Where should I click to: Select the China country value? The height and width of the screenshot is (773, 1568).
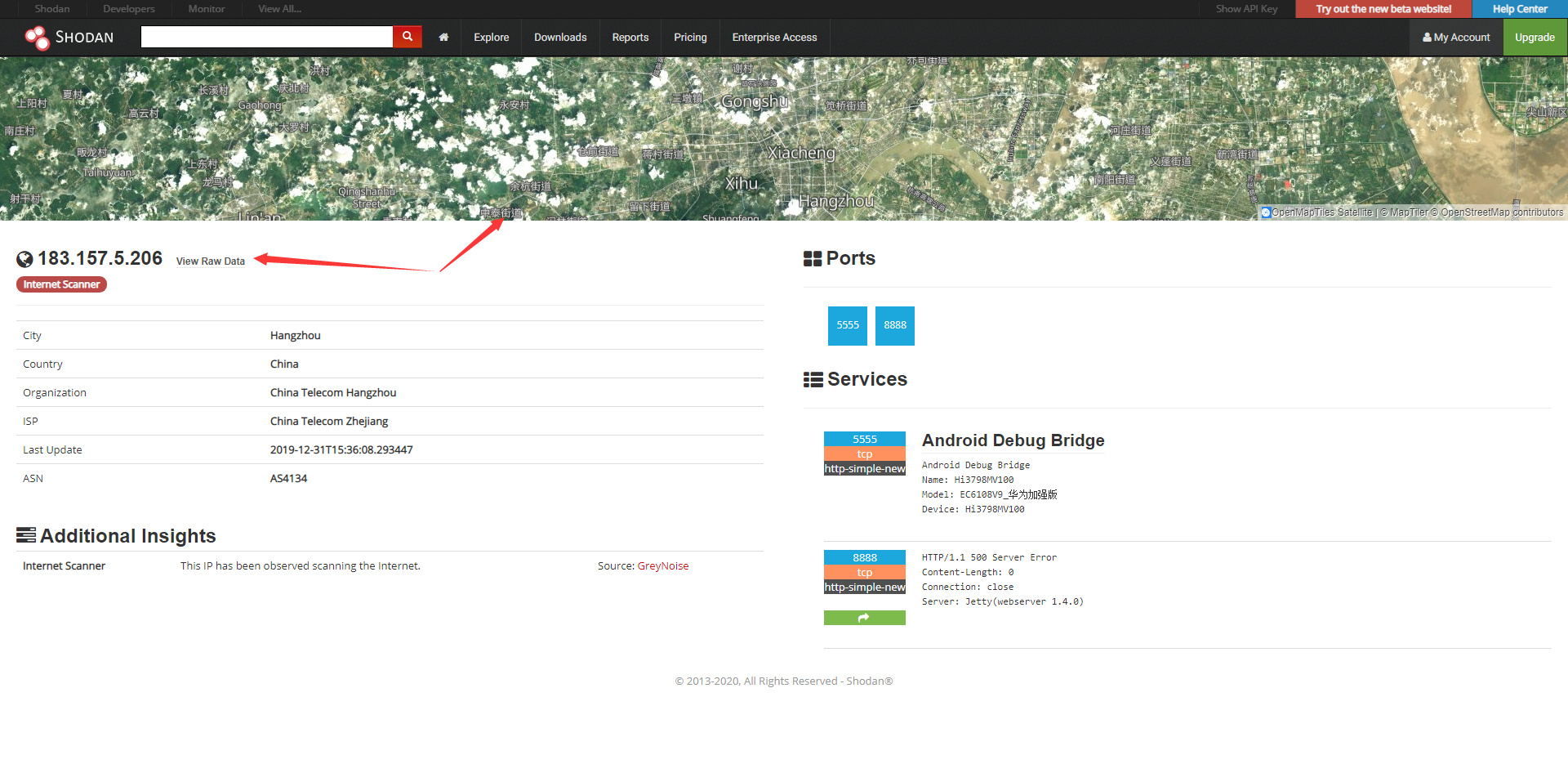point(284,364)
